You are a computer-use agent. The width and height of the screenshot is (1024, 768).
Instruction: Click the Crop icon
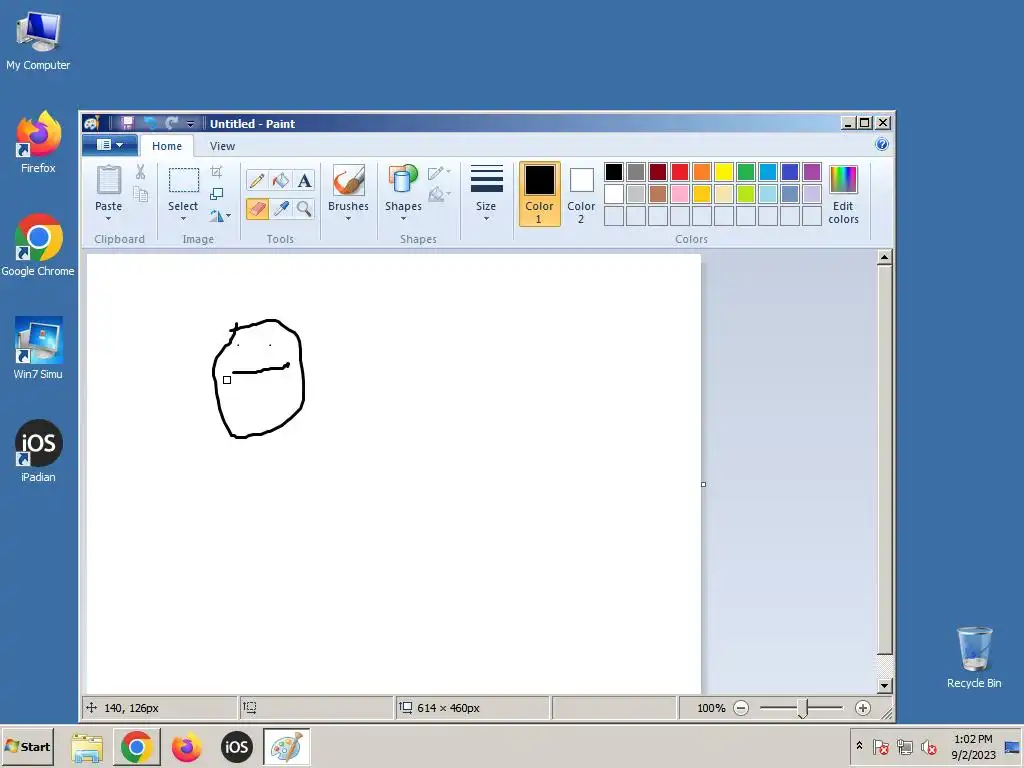(x=217, y=172)
